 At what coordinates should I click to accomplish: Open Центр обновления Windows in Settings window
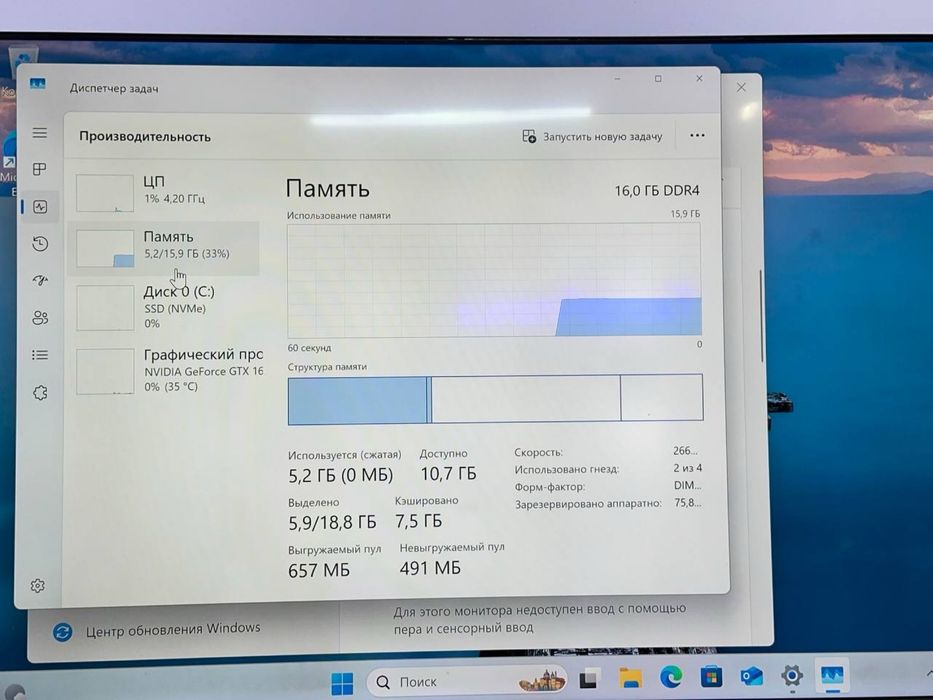pos(173,629)
